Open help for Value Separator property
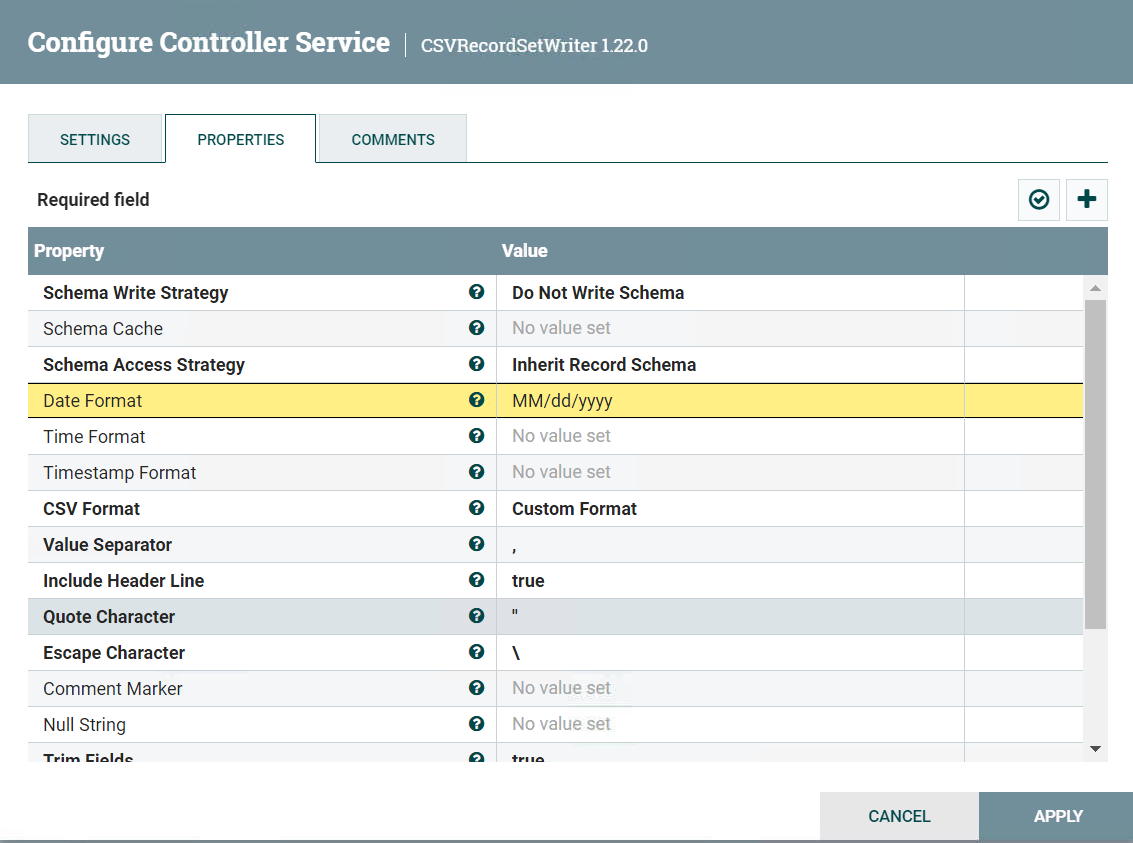 [x=477, y=544]
